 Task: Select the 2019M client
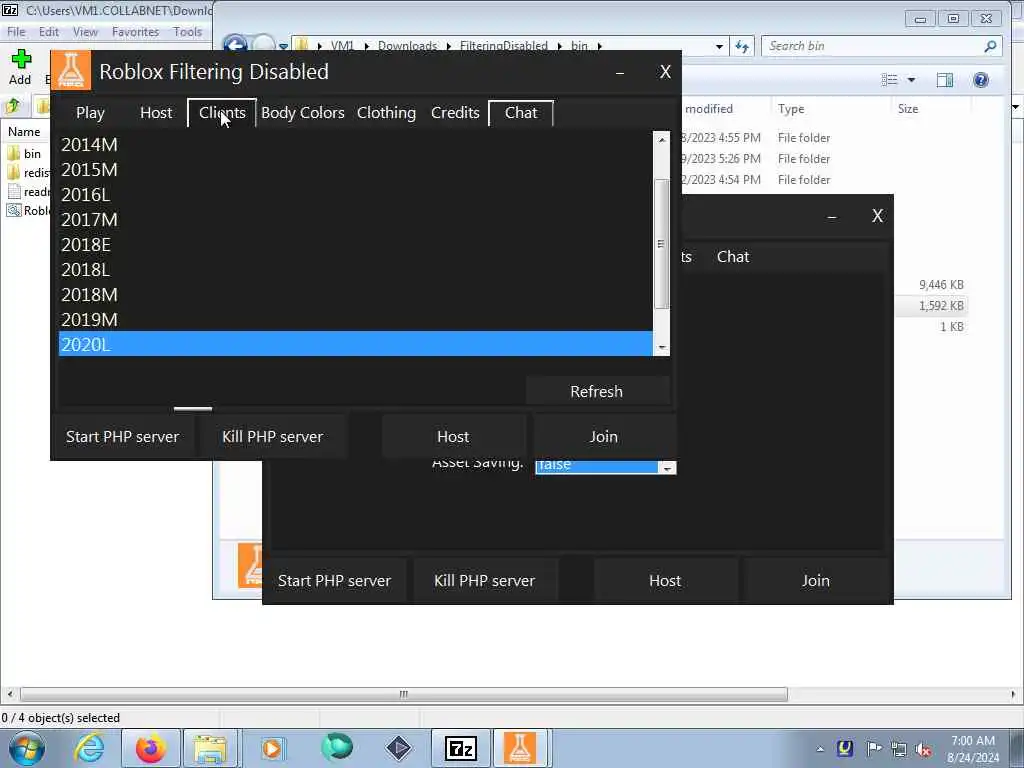(355, 319)
